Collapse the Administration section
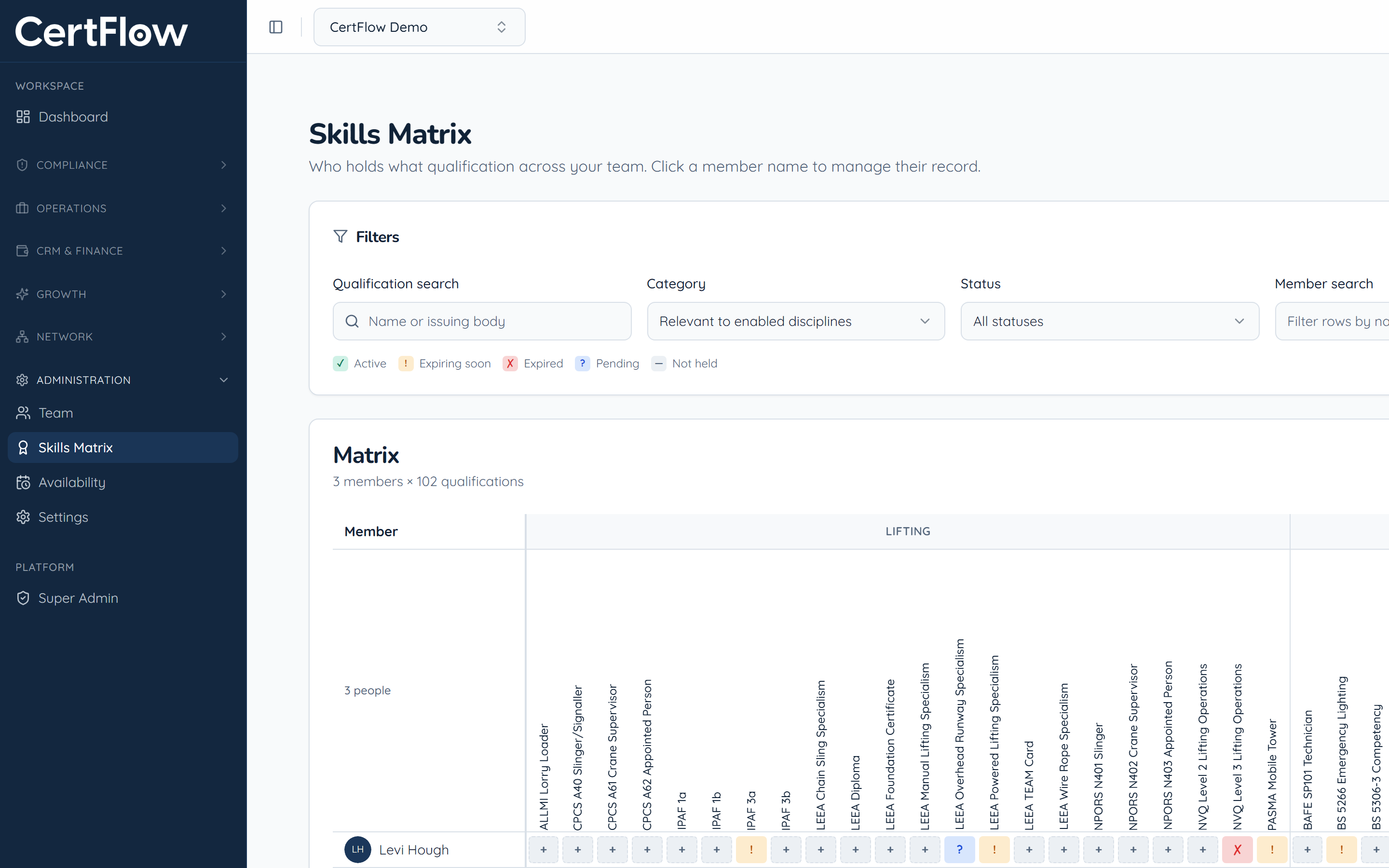This screenshot has width=1389, height=868. [123, 380]
